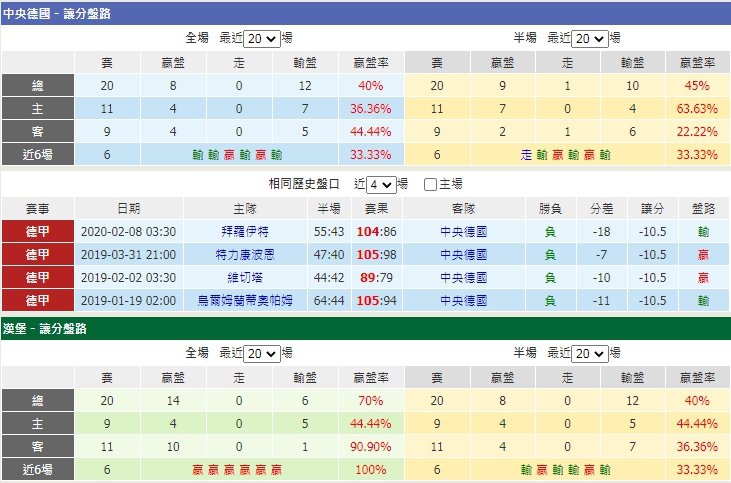Open 相同歷史盤口 recent 4 matches dropdown
The height and width of the screenshot is (483, 731).
[381, 185]
